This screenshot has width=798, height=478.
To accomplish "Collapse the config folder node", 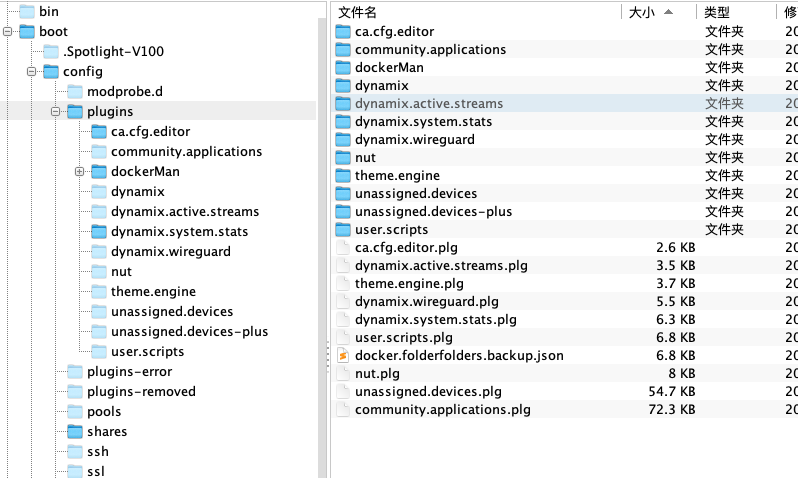I will (x=32, y=72).
